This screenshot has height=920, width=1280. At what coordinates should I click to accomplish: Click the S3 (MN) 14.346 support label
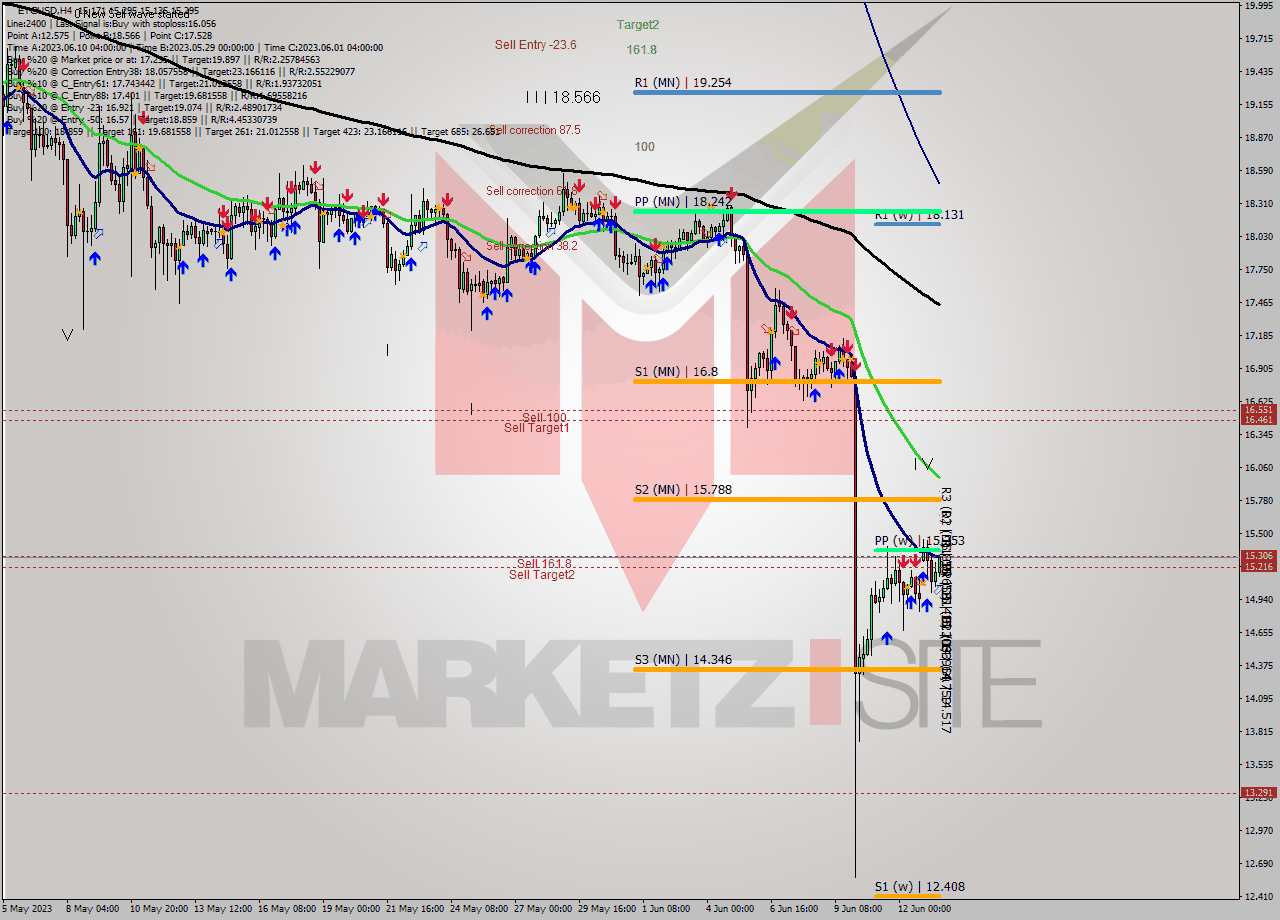(684, 660)
